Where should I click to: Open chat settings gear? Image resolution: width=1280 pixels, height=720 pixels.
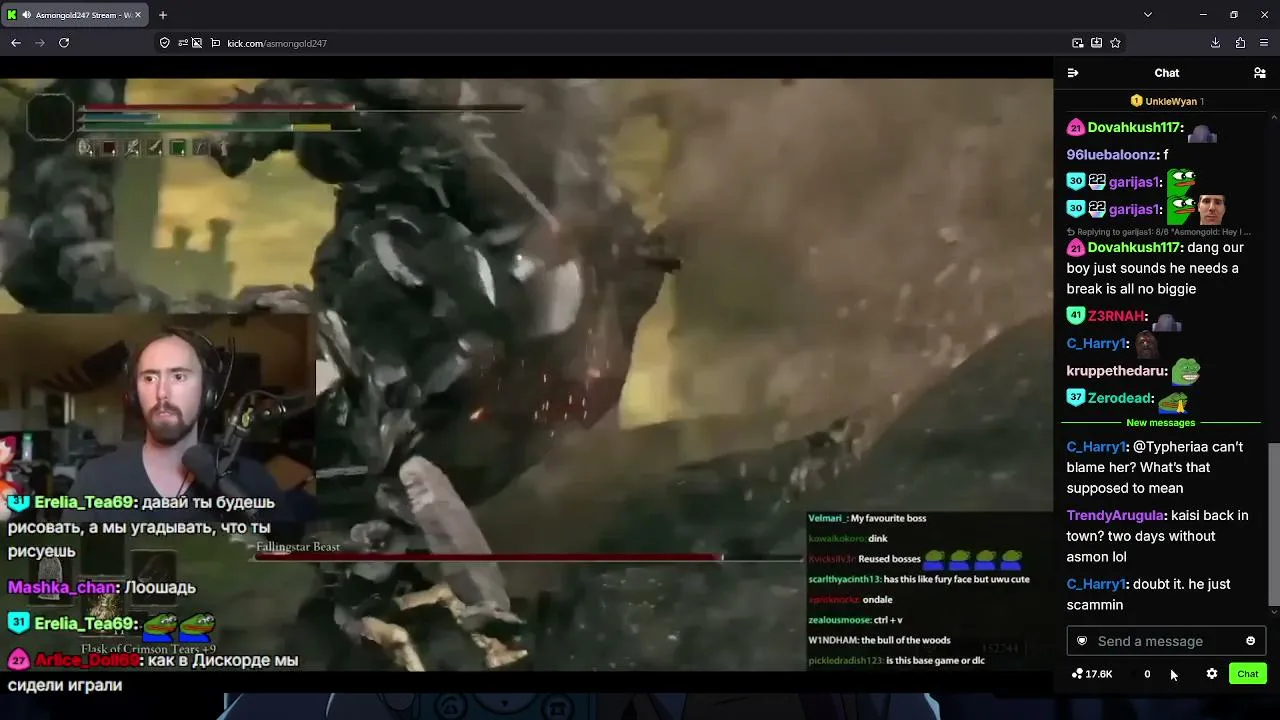[1212, 674]
